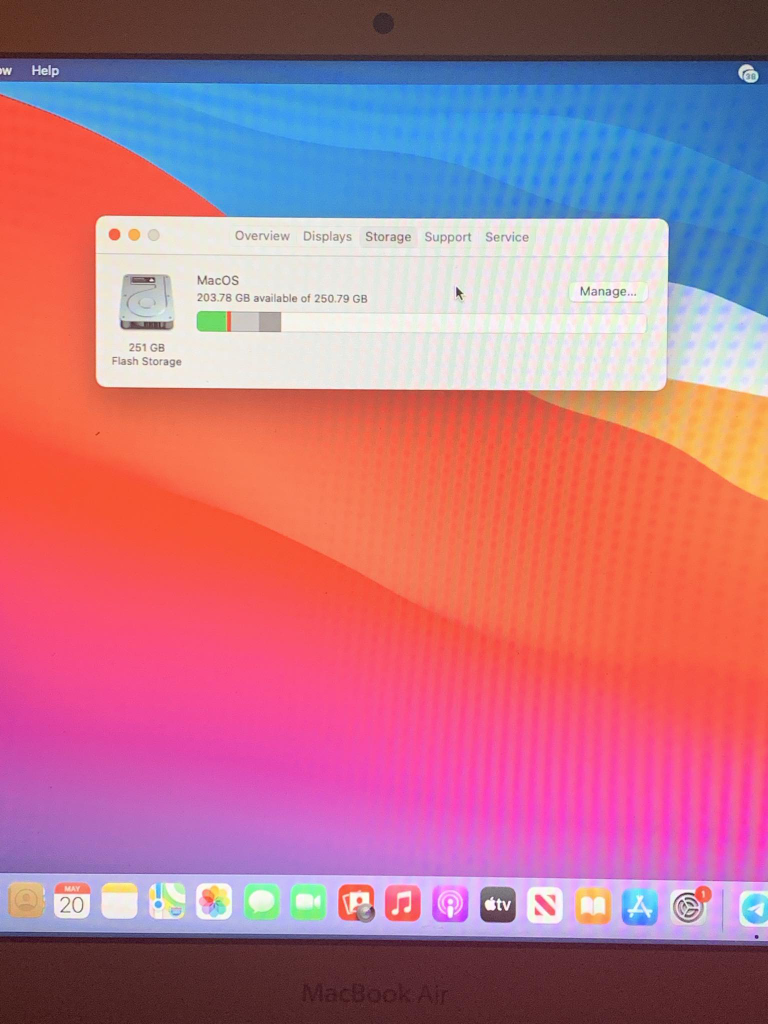Open the Calendar app showing May 20
This screenshot has height=1024, width=768.
(x=72, y=902)
